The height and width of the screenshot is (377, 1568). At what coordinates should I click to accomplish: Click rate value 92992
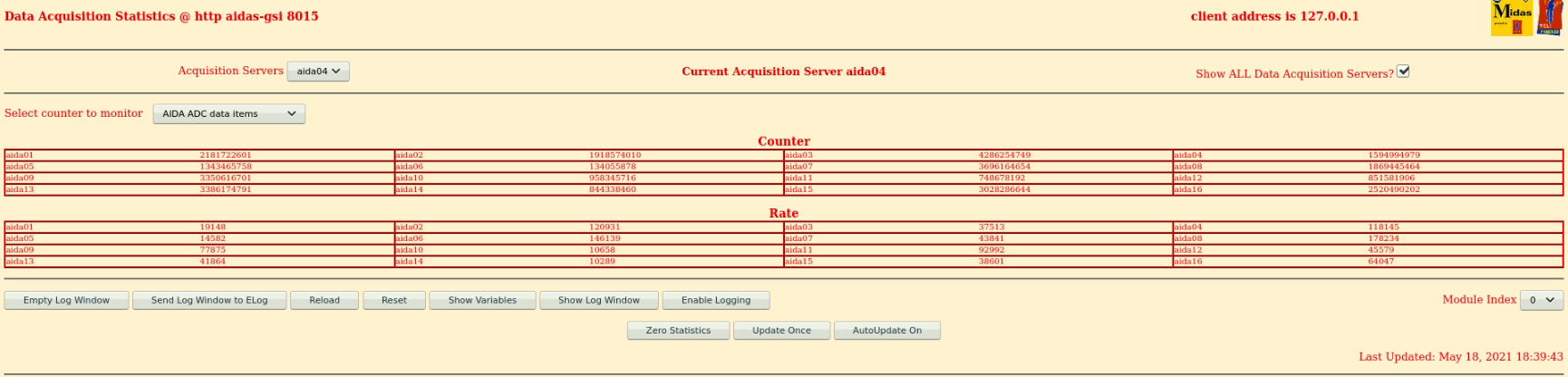tap(992, 250)
